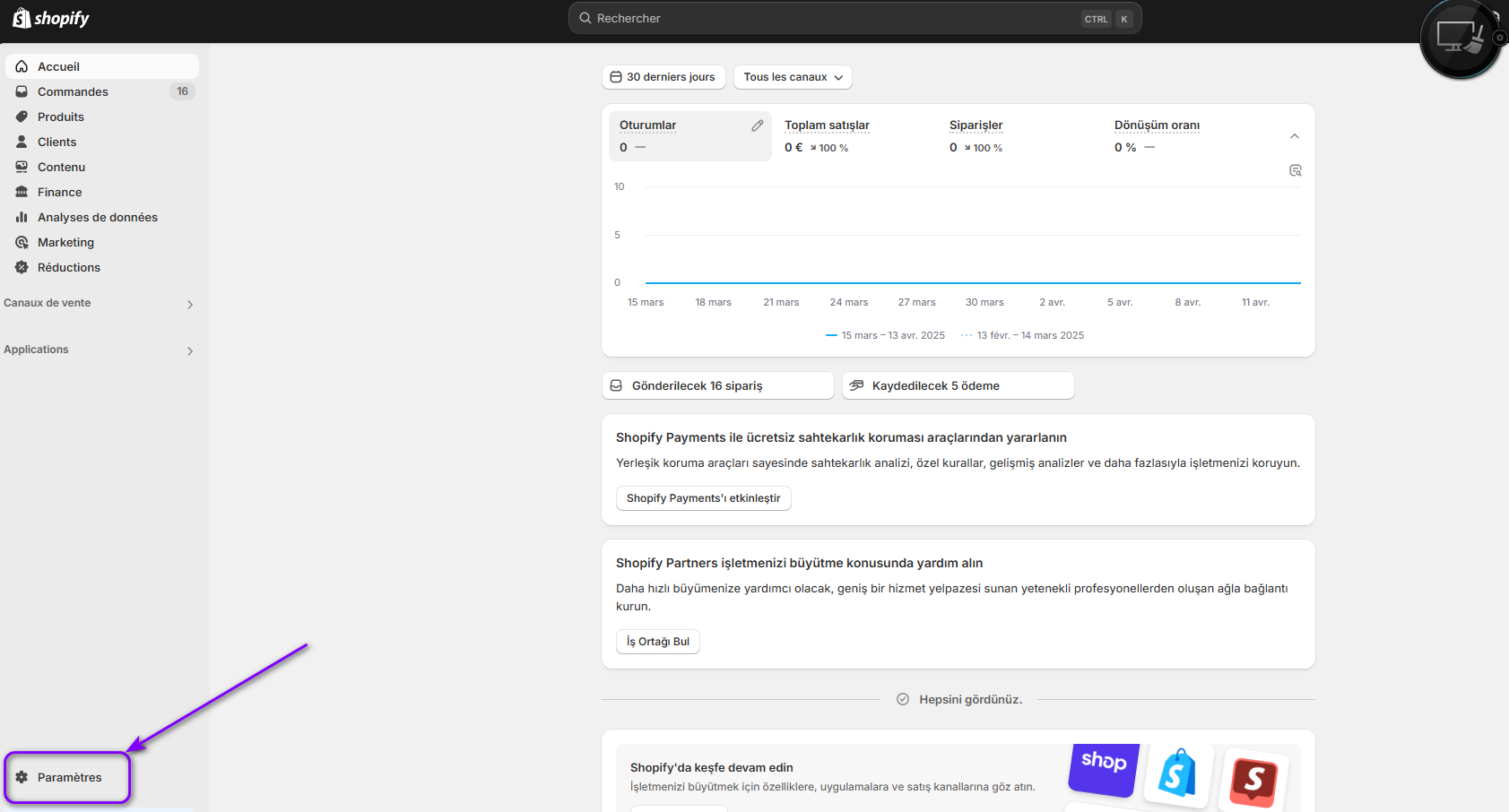The height and width of the screenshot is (812, 1509).
Task: Click the Shopify Partners card heading
Action: (x=800, y=563)
